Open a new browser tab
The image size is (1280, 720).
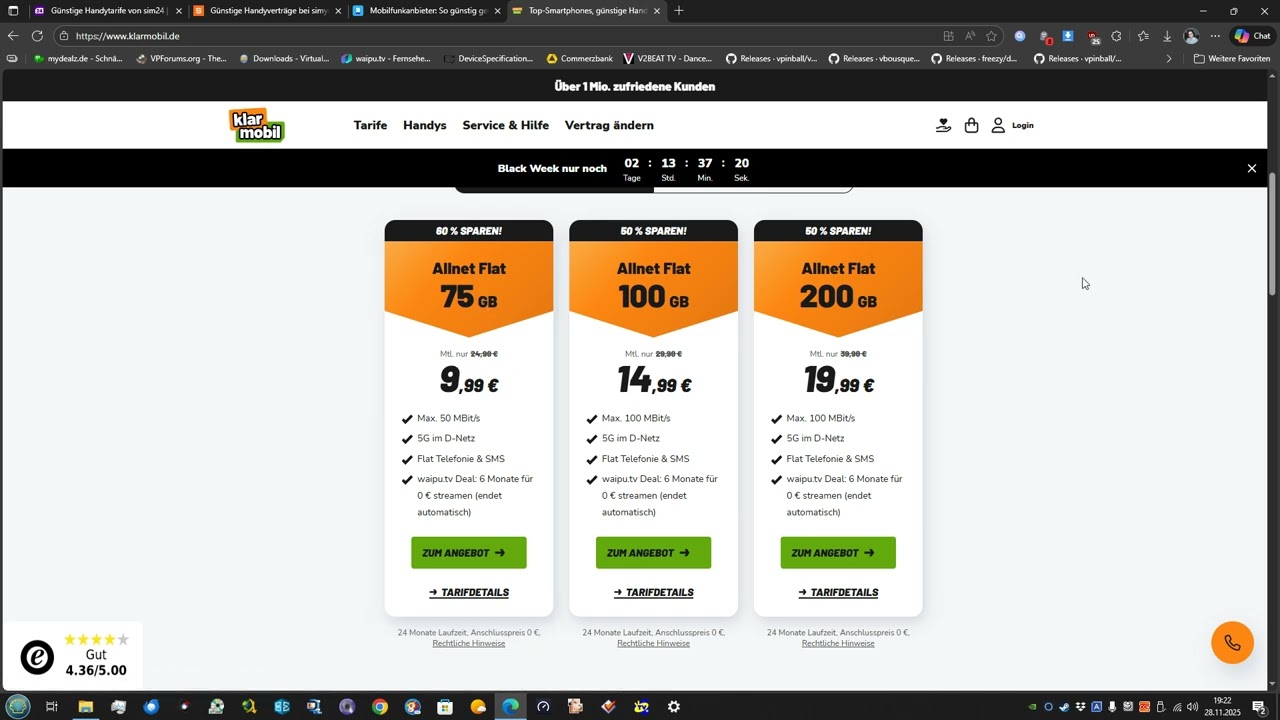tap(679, 11)
